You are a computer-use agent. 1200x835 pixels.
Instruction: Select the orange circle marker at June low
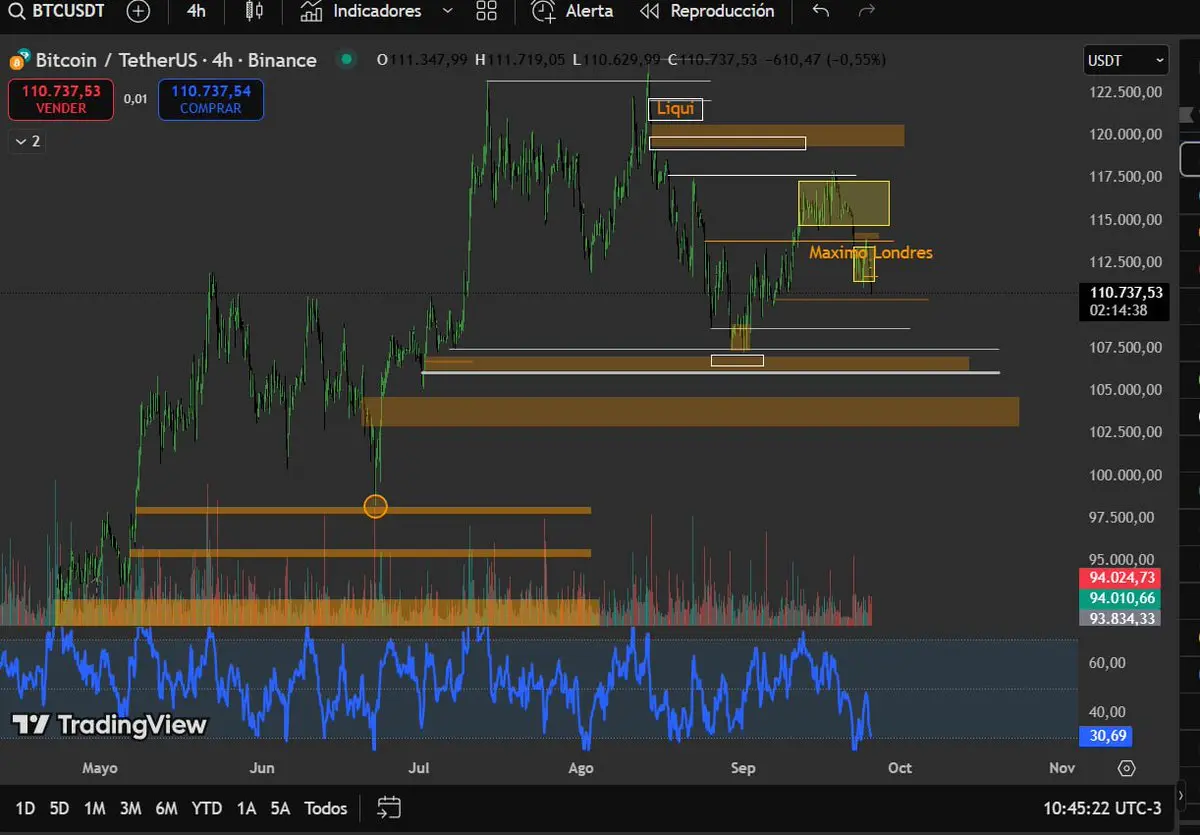pos(376,506)
